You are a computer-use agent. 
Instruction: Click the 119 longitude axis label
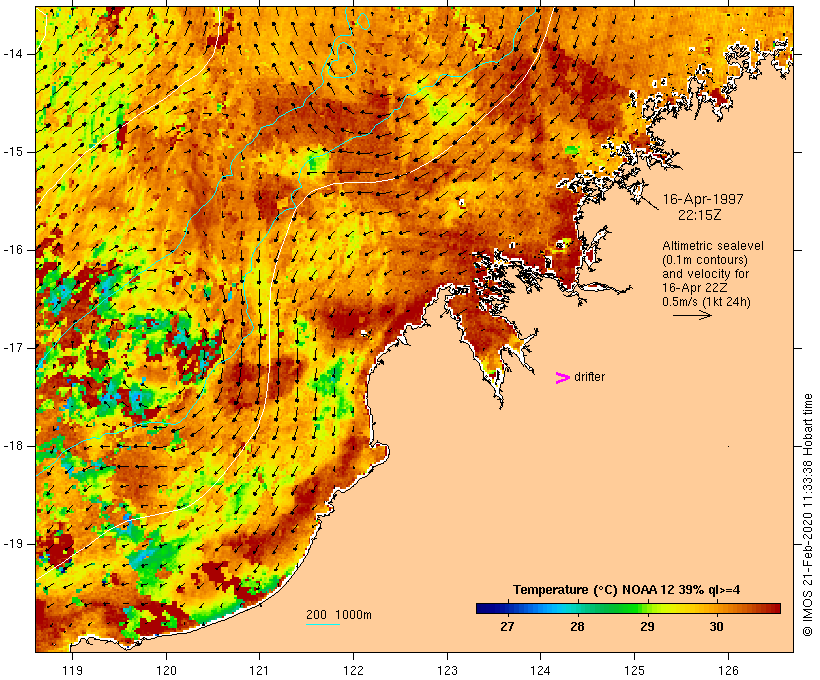click(72, 670)
